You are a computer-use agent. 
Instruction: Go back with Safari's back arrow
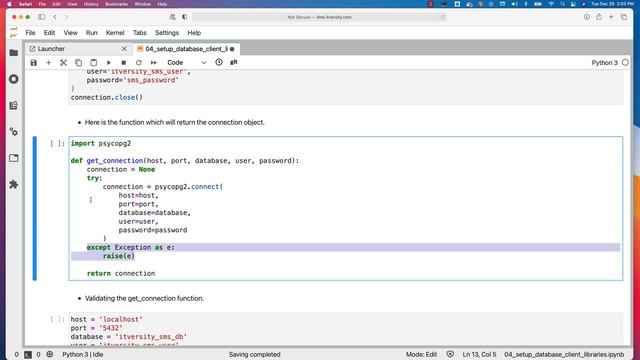click(x=55, y=17)
